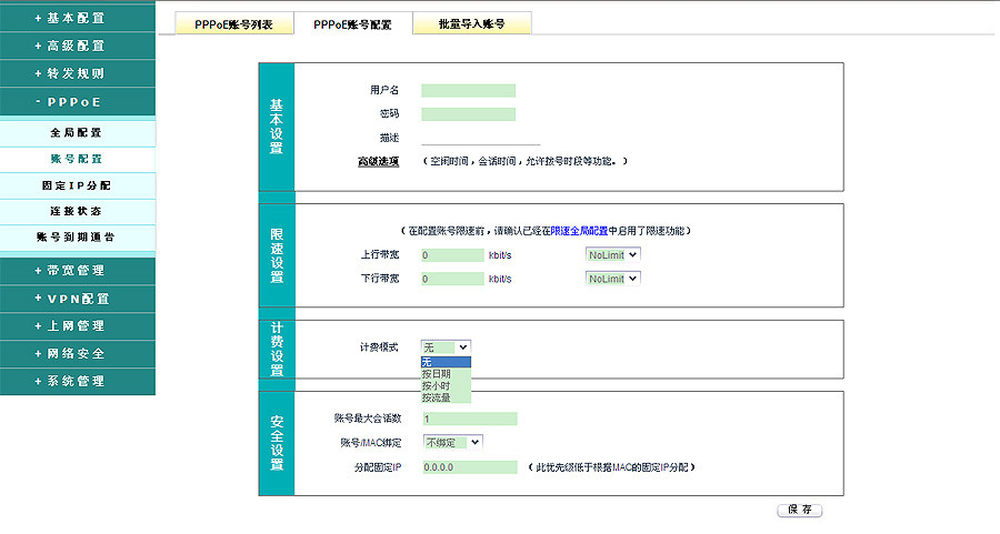Open the 账号/MAC绑定 dropdown
This screenshot has width=1000, height=534.
click(452, 442)
